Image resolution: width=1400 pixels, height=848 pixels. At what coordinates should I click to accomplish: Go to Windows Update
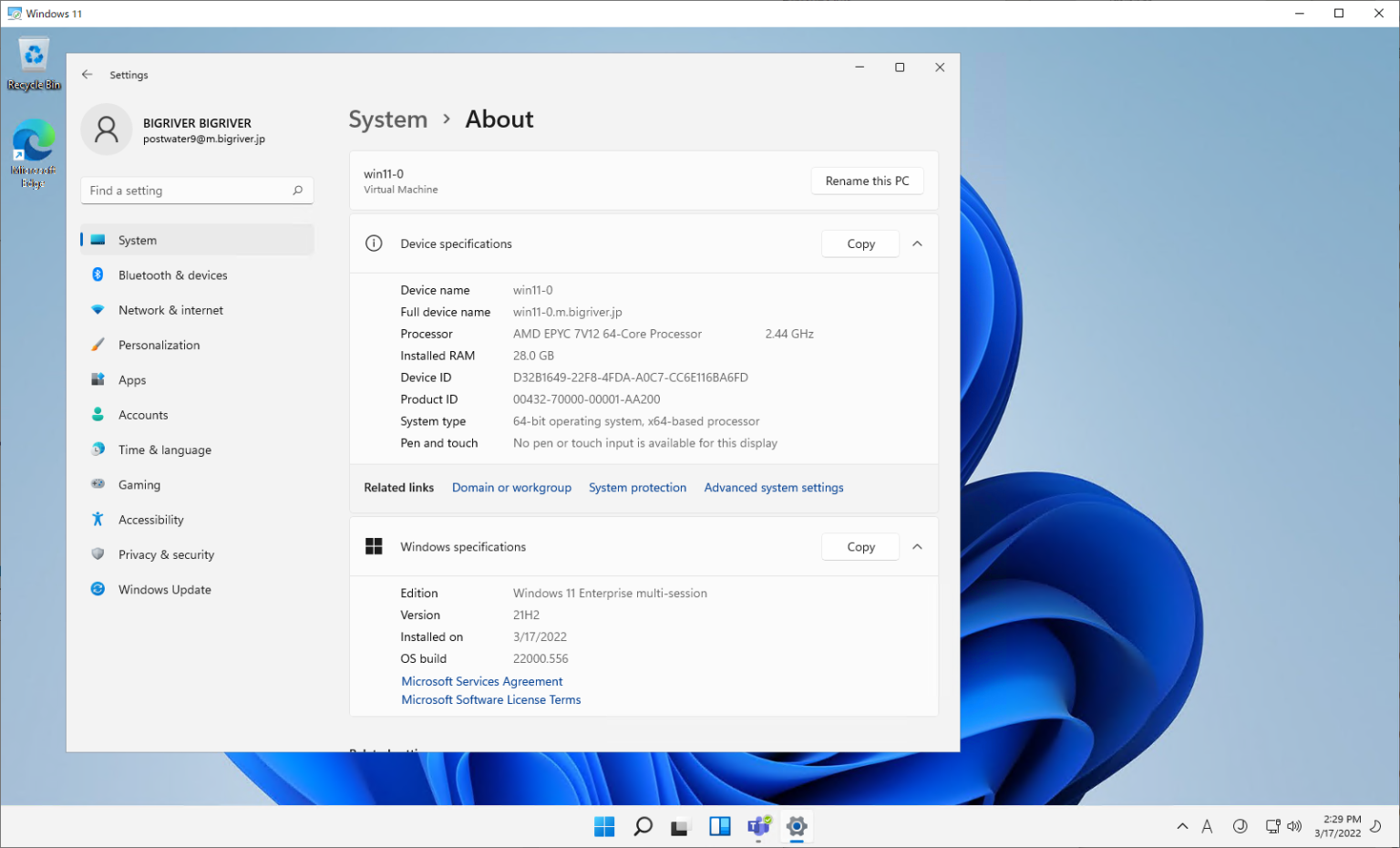164,589
